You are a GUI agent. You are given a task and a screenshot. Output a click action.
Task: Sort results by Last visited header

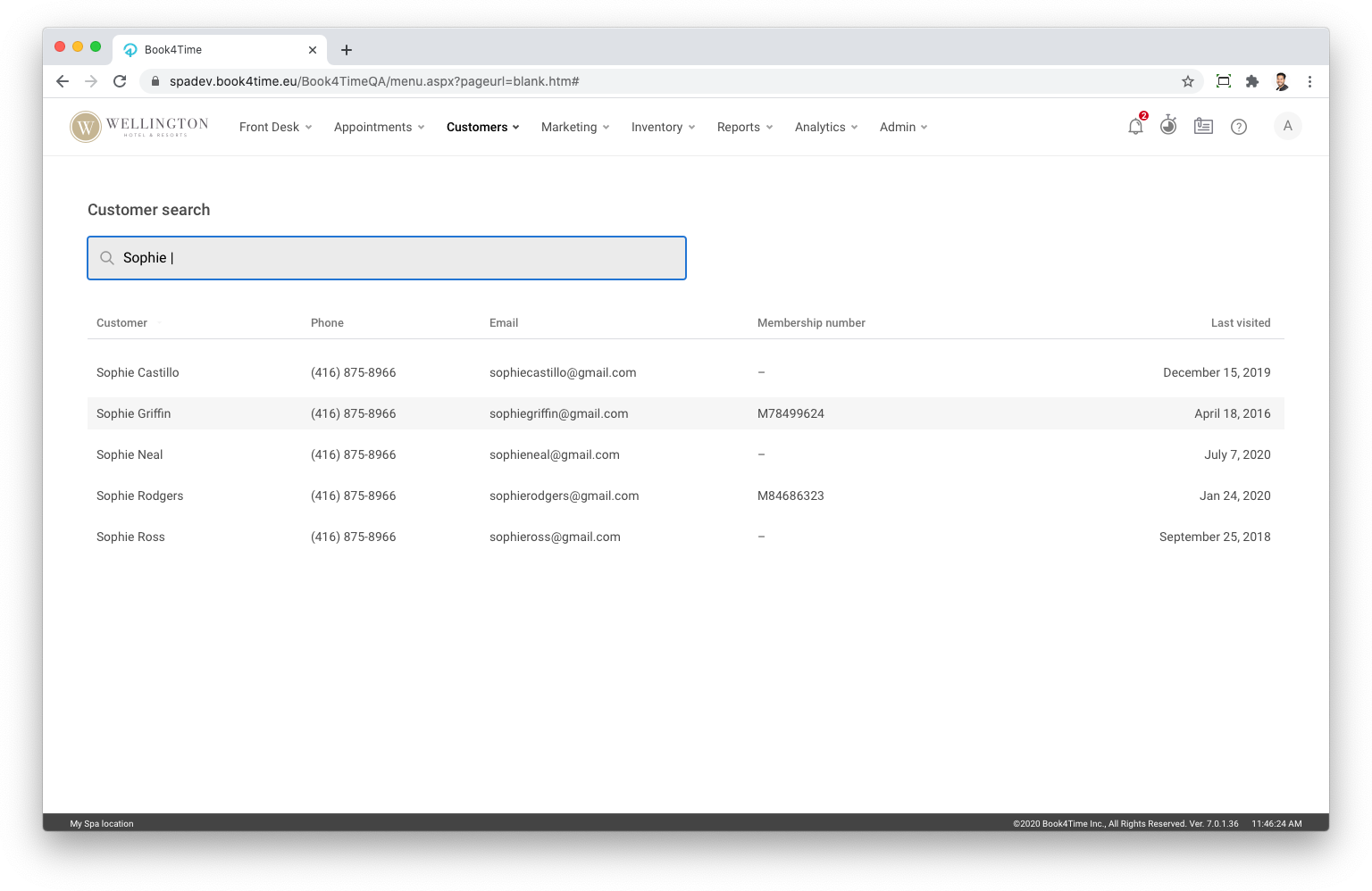point(1240,323)
